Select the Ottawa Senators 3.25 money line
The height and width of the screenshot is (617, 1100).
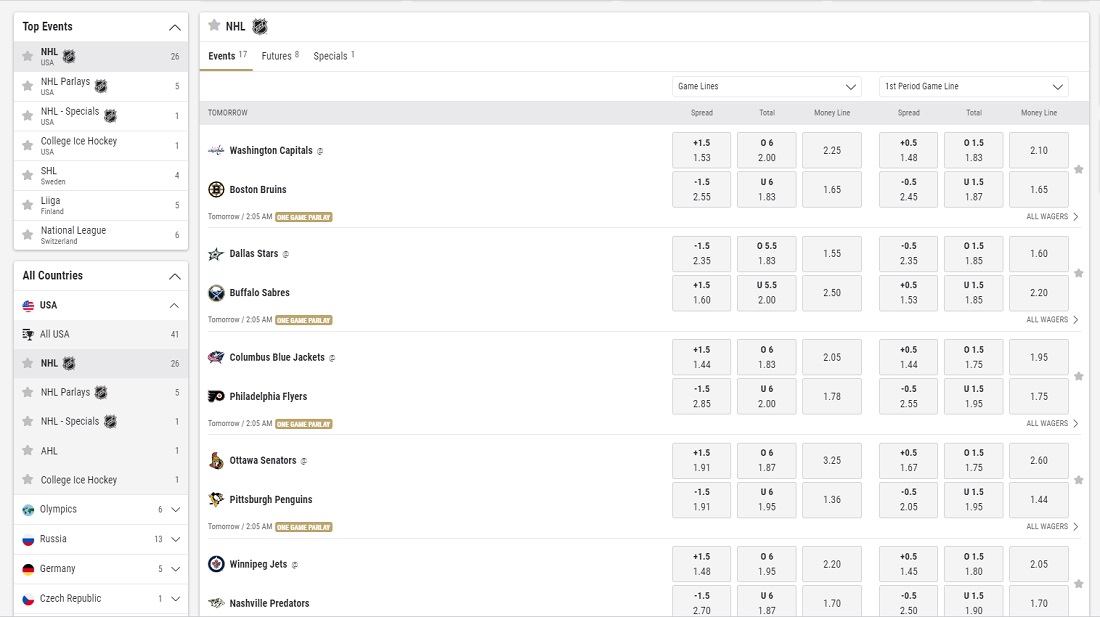832,460
